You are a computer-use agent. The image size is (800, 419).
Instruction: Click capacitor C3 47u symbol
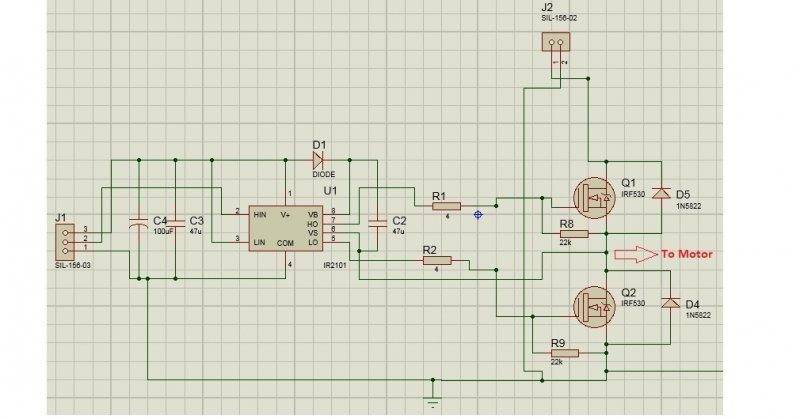coord(176,223)
